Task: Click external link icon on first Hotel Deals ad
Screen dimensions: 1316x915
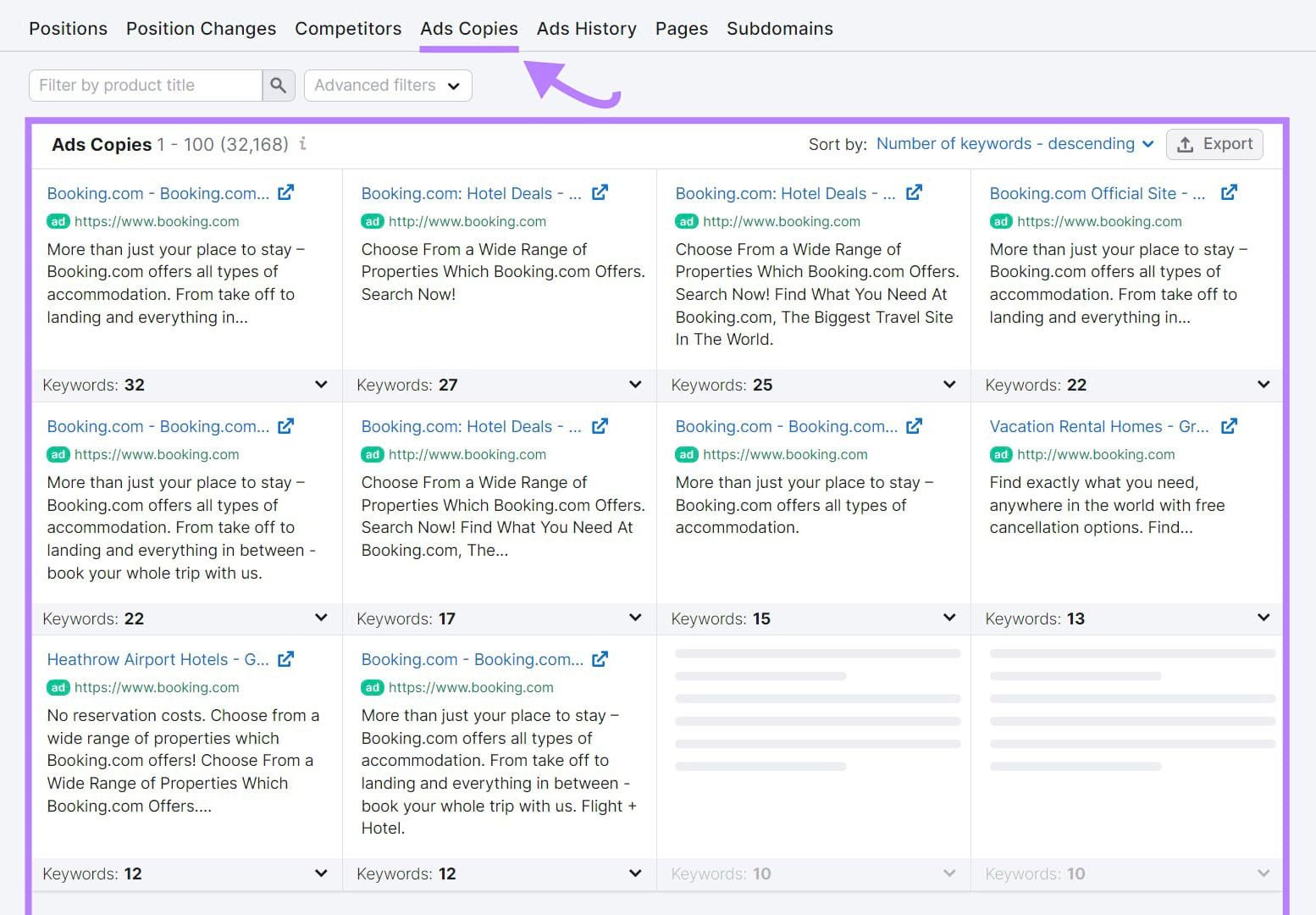Action: [600, 192]
